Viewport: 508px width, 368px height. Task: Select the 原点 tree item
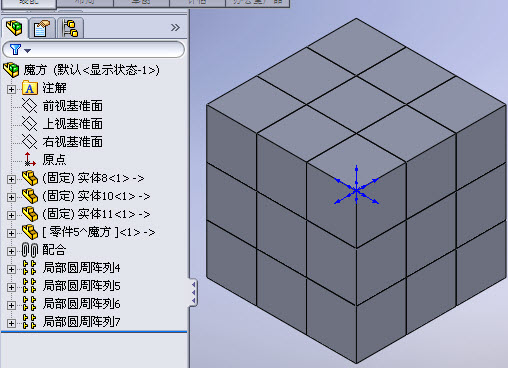[x=54, y=160]
